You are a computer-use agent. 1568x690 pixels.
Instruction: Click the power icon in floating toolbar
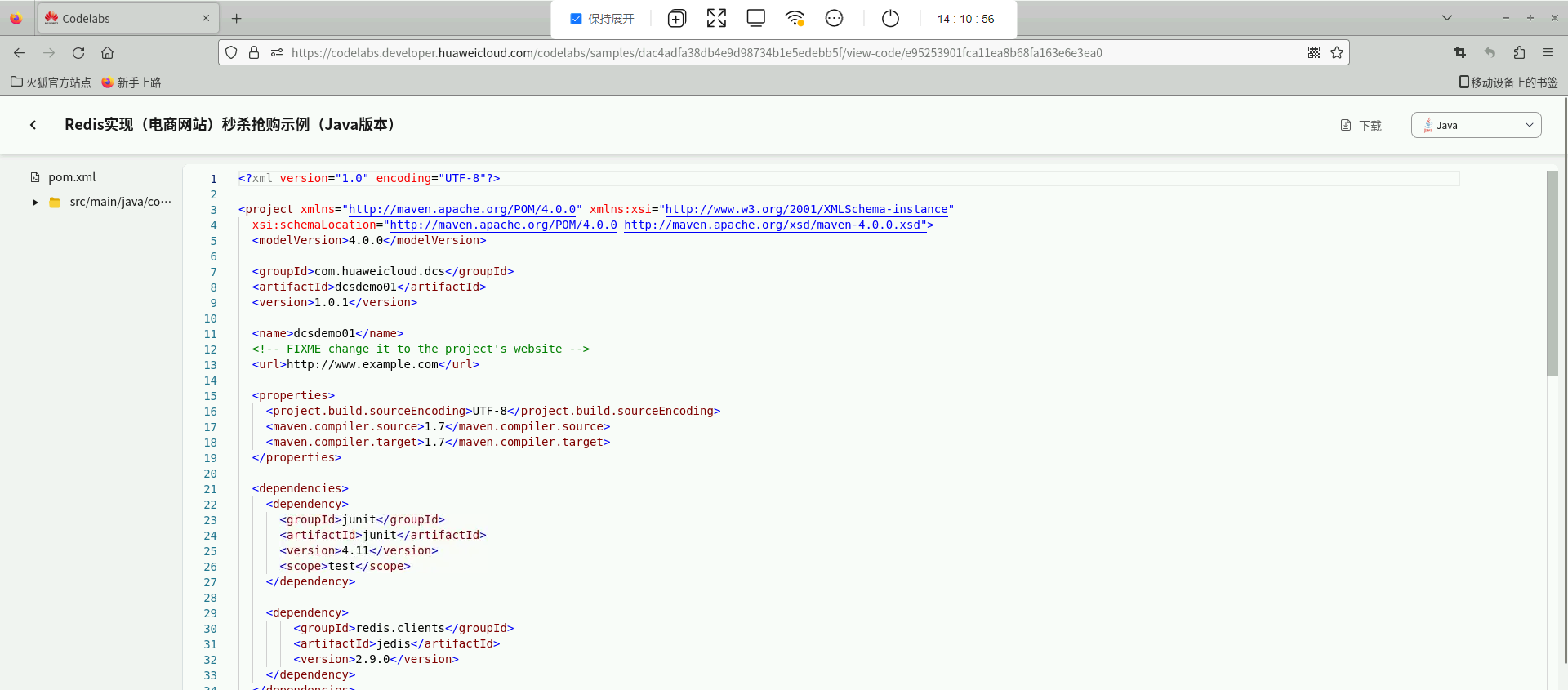tap(890, 19)
